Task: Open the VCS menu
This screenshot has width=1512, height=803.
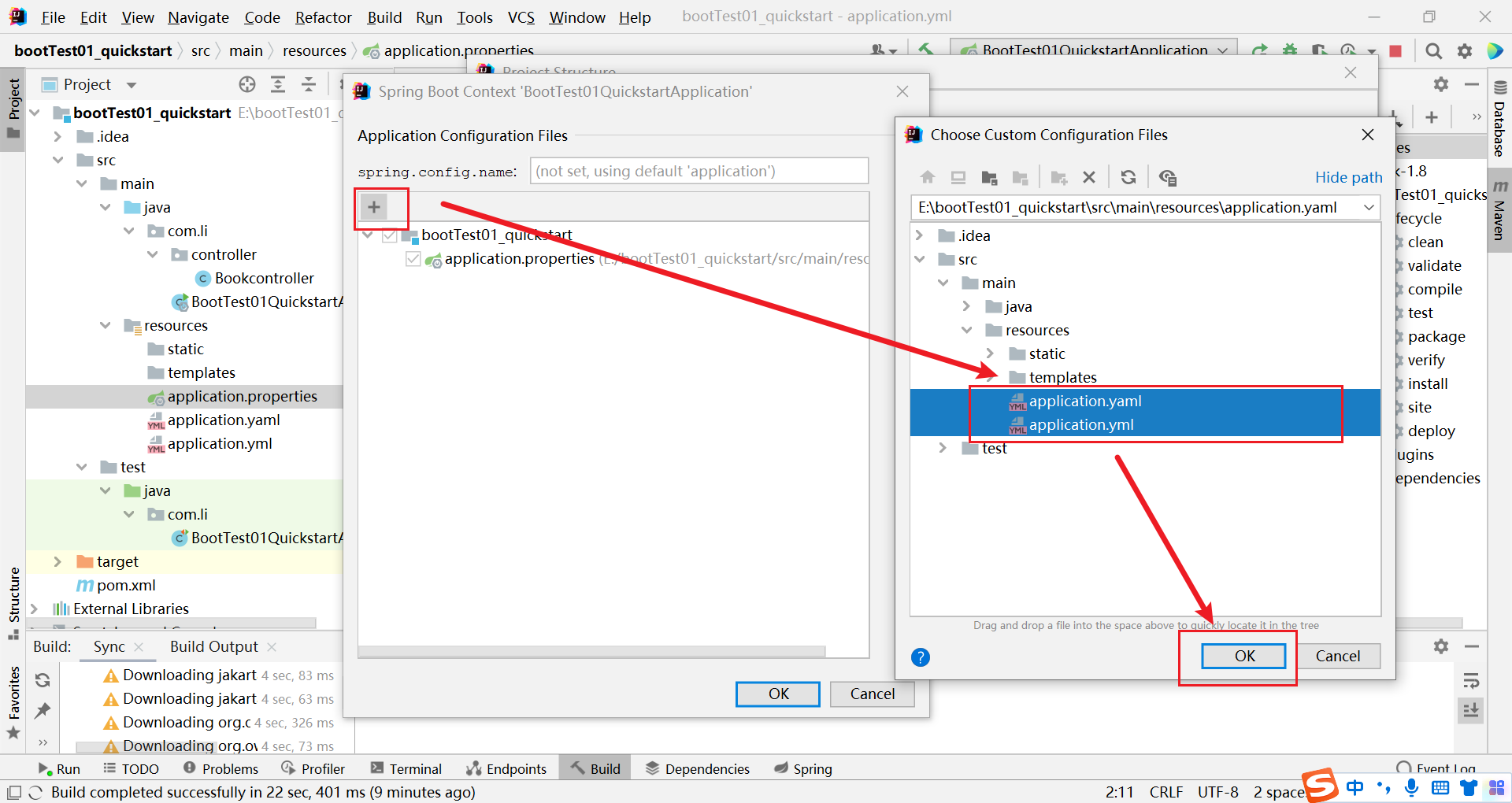Action: (x=521, y=17)
